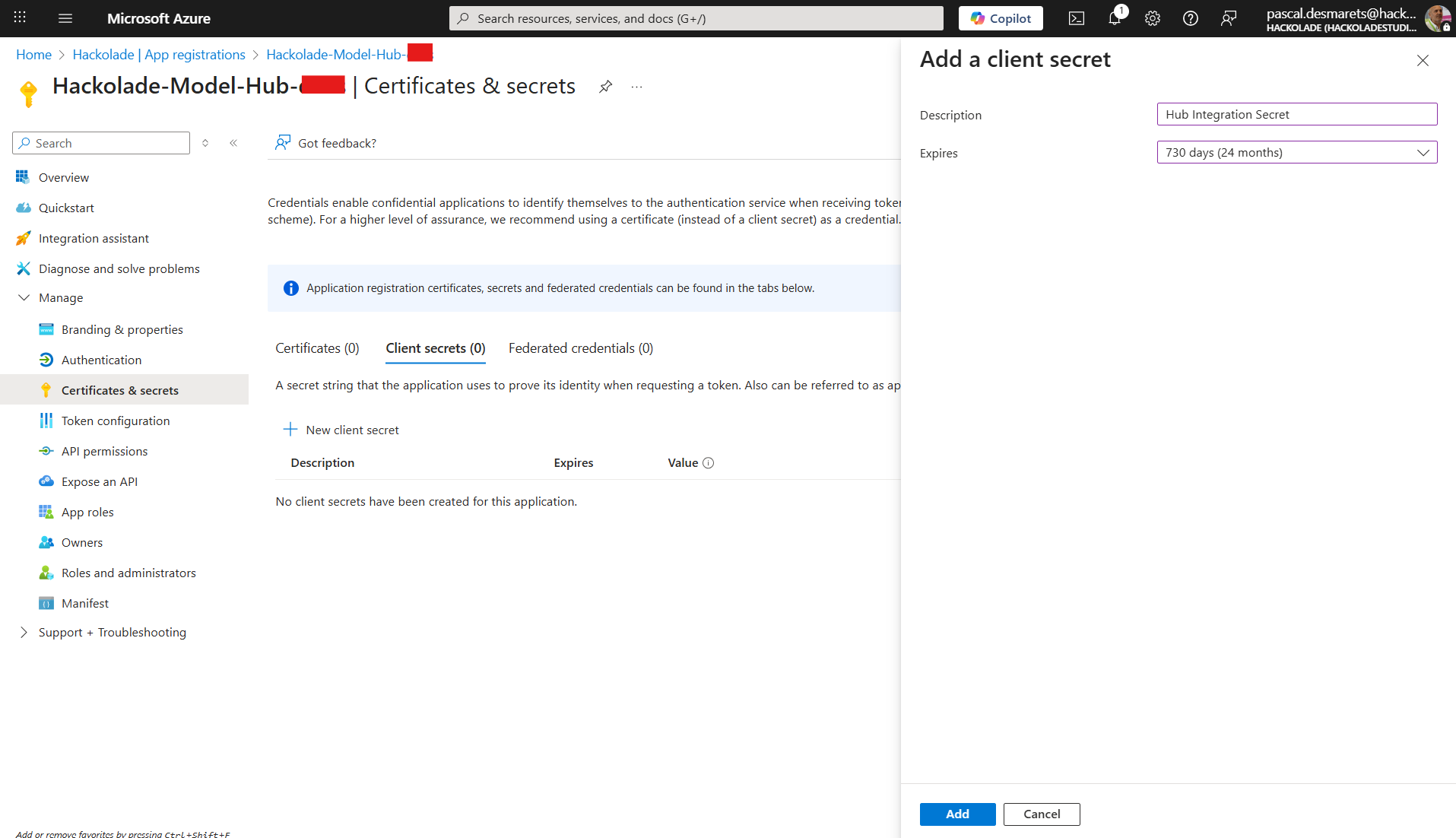Open portal settings gear
This screenshot has width=1456, height=838.
(1152, 17)
